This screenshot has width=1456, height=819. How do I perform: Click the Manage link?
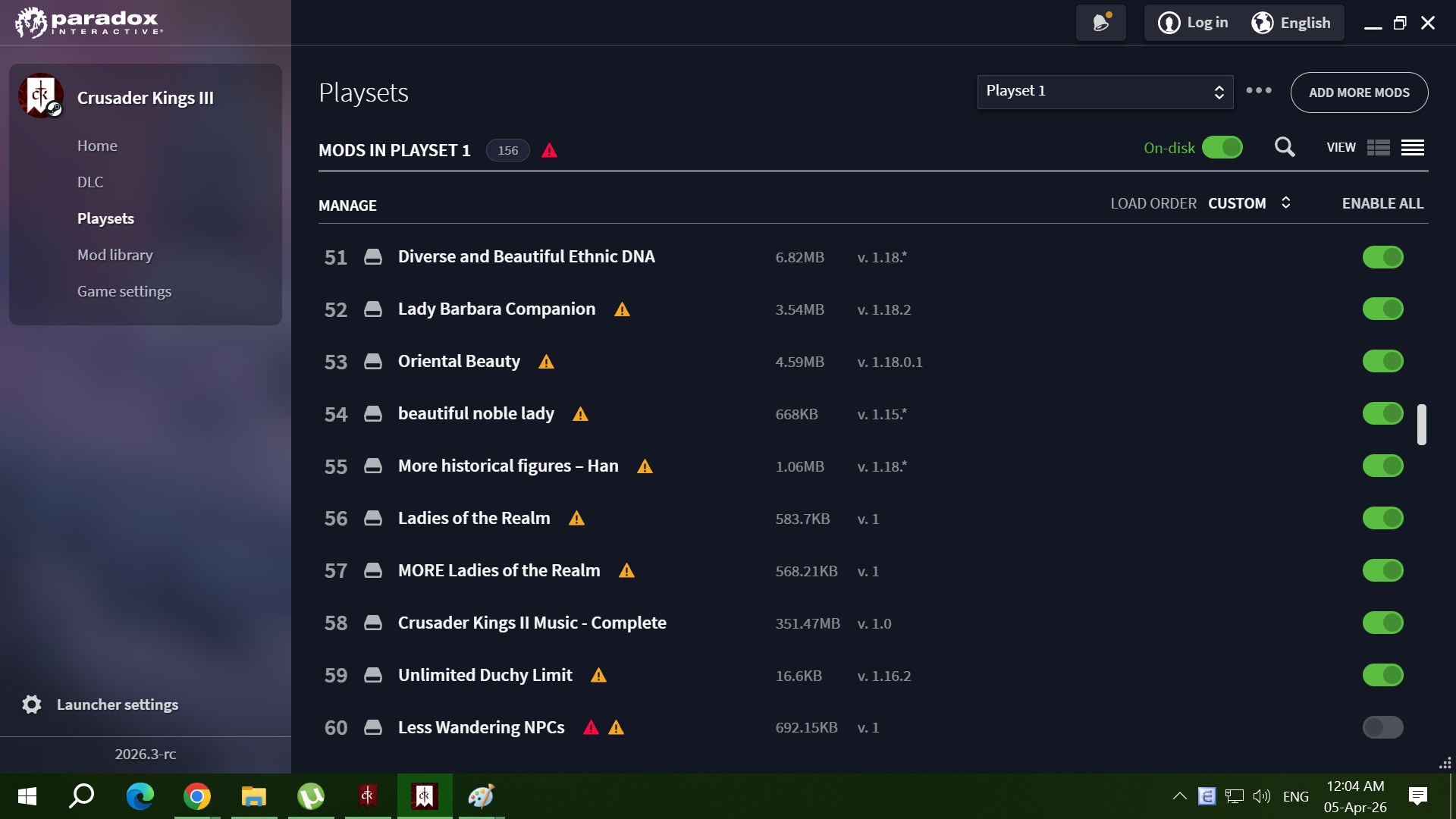[x=347, y=206]
